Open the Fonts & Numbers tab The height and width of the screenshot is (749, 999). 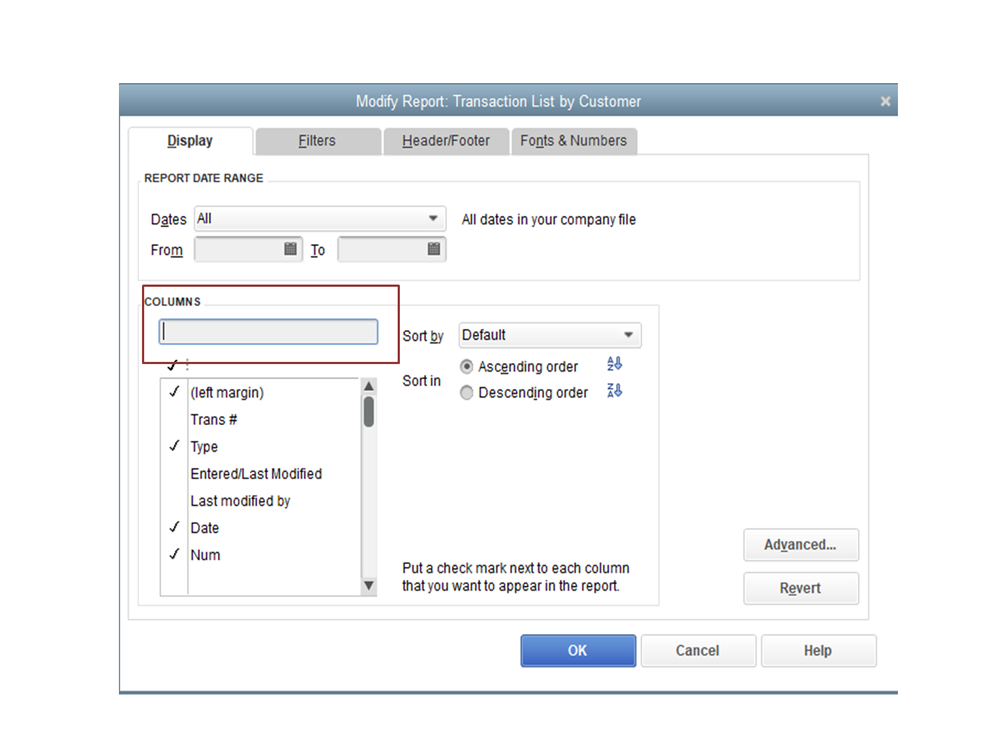click(x=573, y=141)
